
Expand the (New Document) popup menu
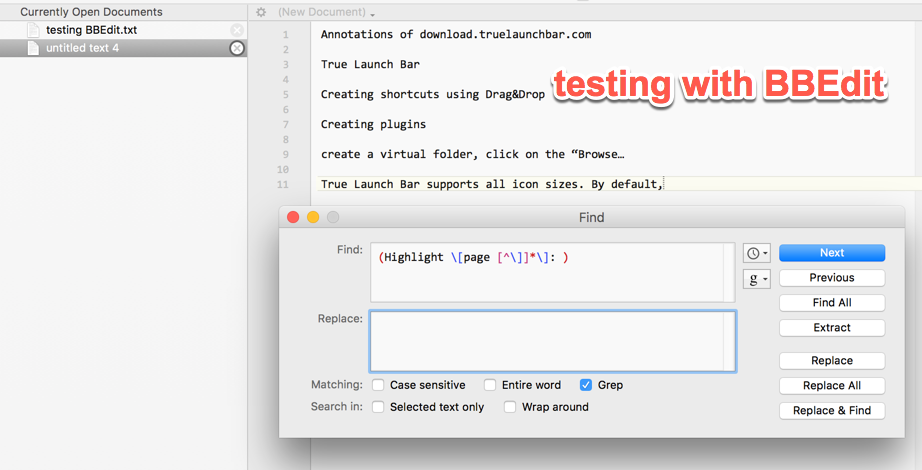(x=326, y=12)
